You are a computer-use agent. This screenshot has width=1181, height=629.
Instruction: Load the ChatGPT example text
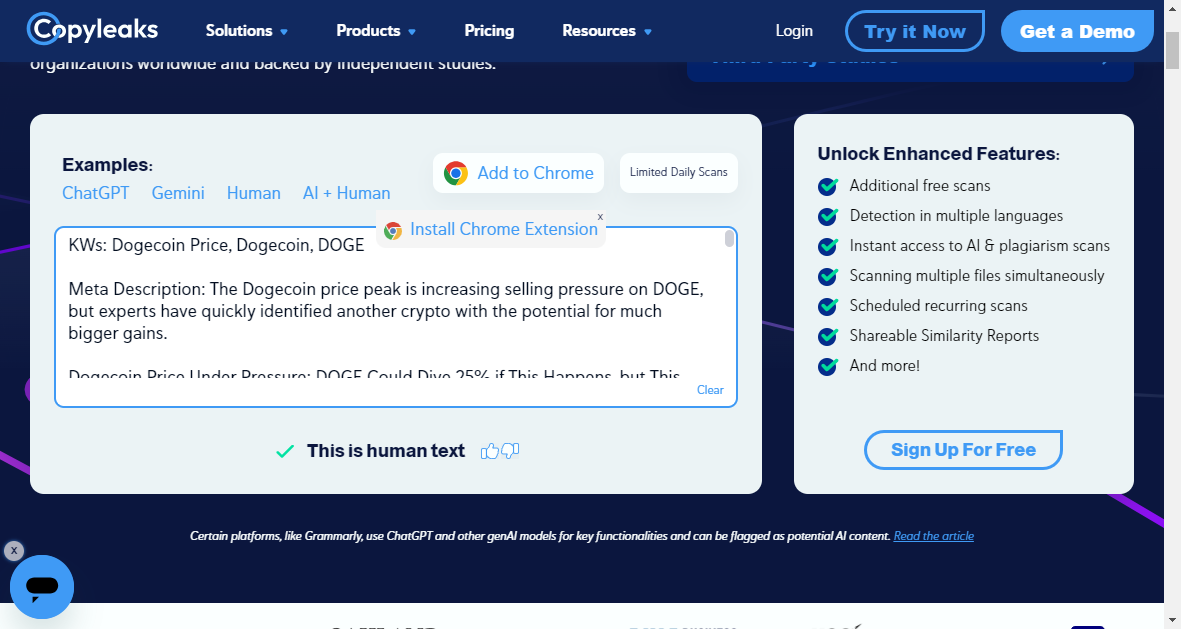(x=96, y=193)
